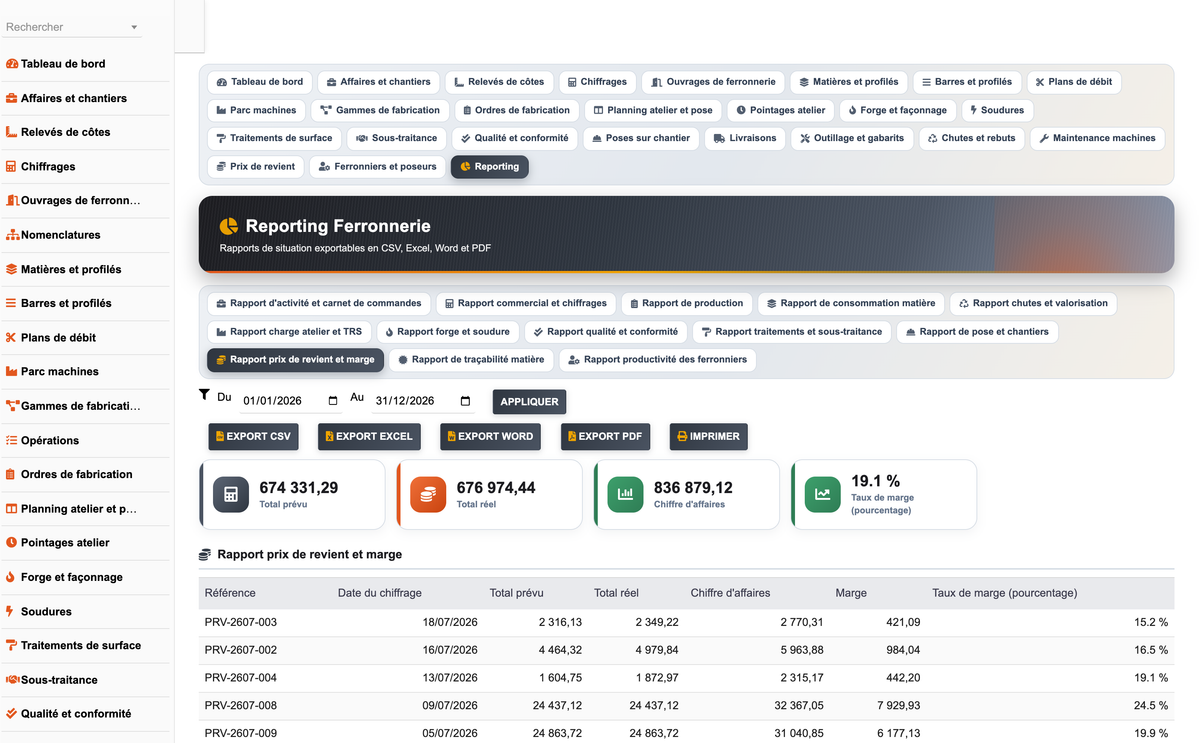Select Rapport charge atelier et TRS
The height and width of the screenshot is (743, 1200).
(289, 331)
